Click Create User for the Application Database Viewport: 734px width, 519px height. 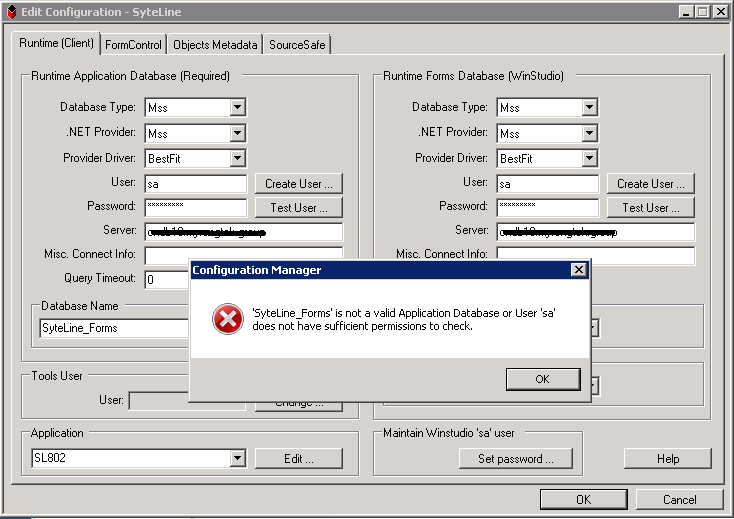pyautogui.click(x=299, y=184)
